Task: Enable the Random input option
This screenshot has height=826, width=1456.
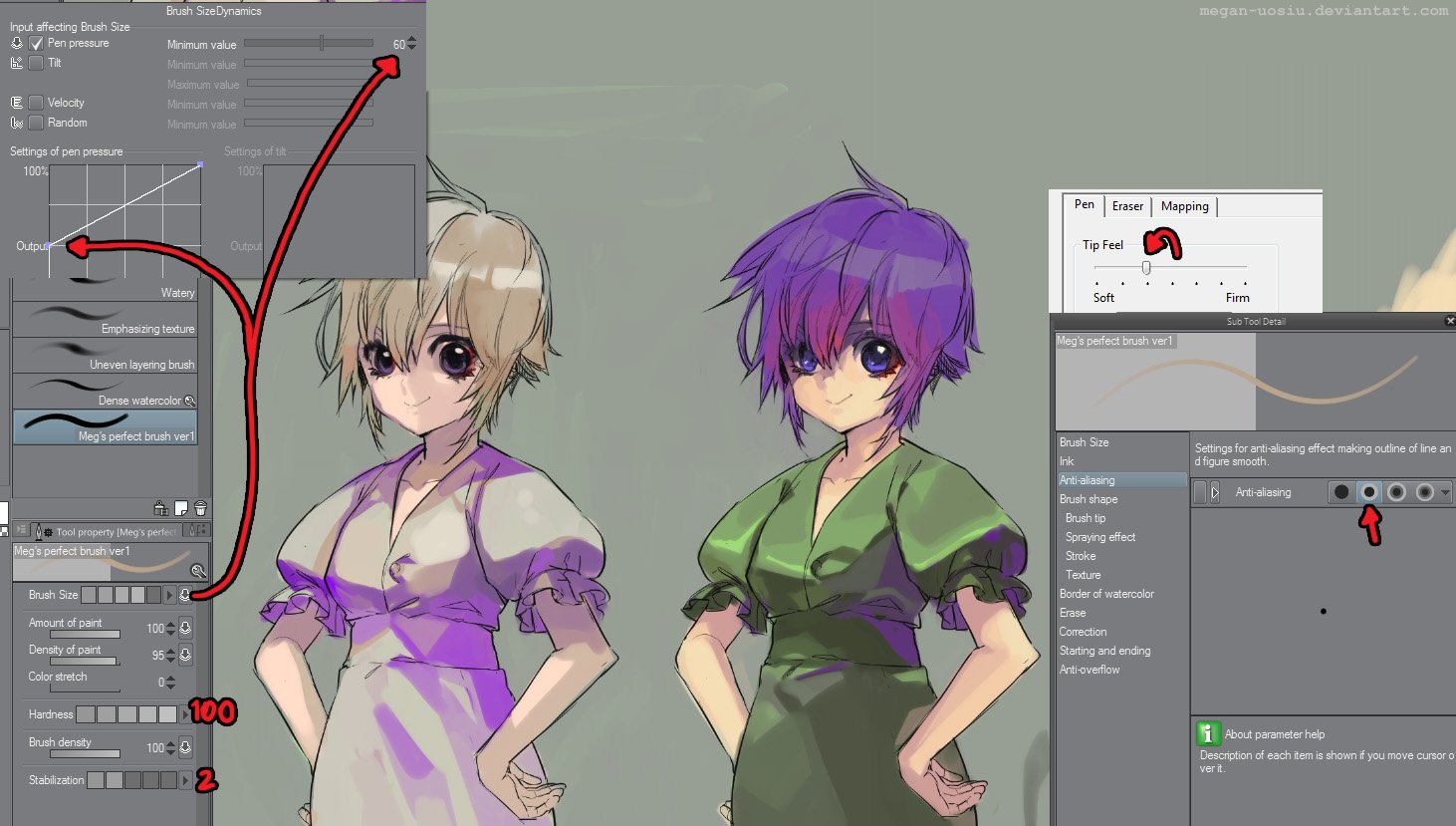Action: coord(38,122)
